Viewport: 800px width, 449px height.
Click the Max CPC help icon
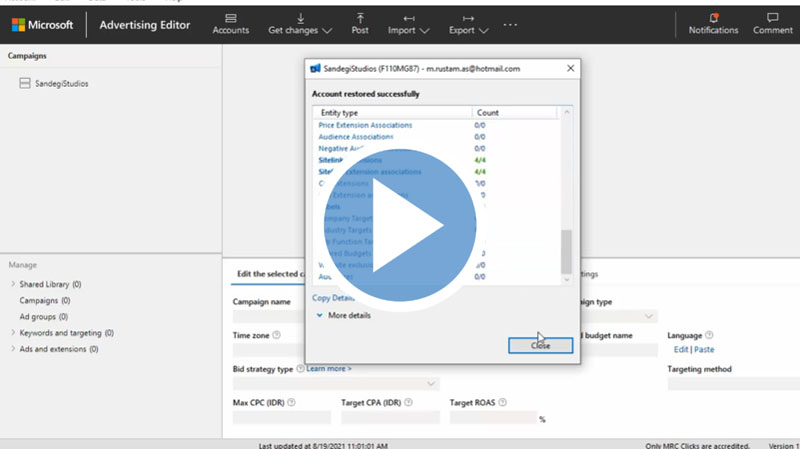[291, 403]
